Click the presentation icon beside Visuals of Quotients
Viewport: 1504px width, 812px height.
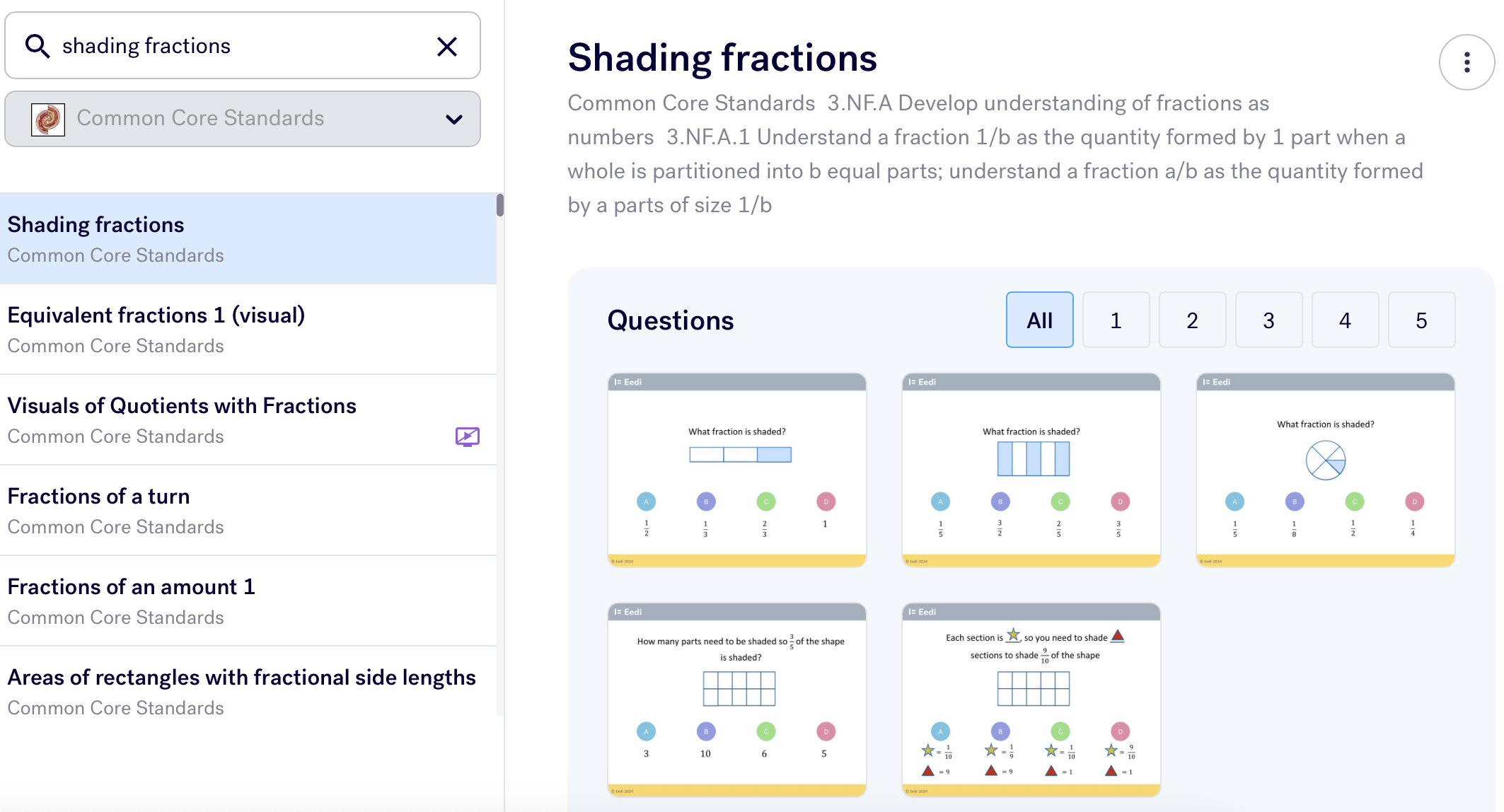coord(468,436)
